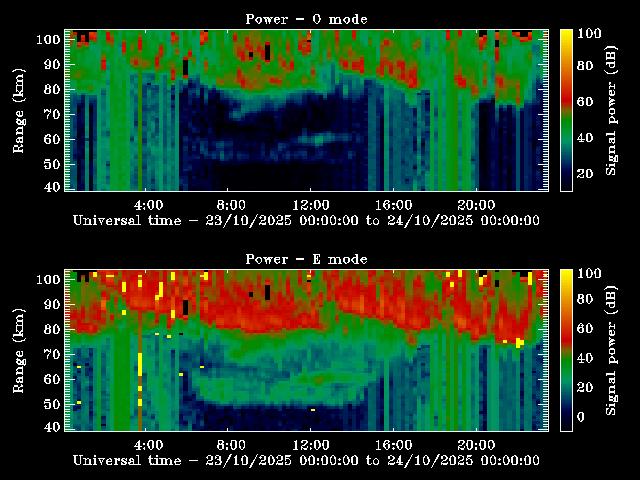Viewport: 640px width, 480px height.
Task: Select the O mode signal power colorbar
Action: 565,110
